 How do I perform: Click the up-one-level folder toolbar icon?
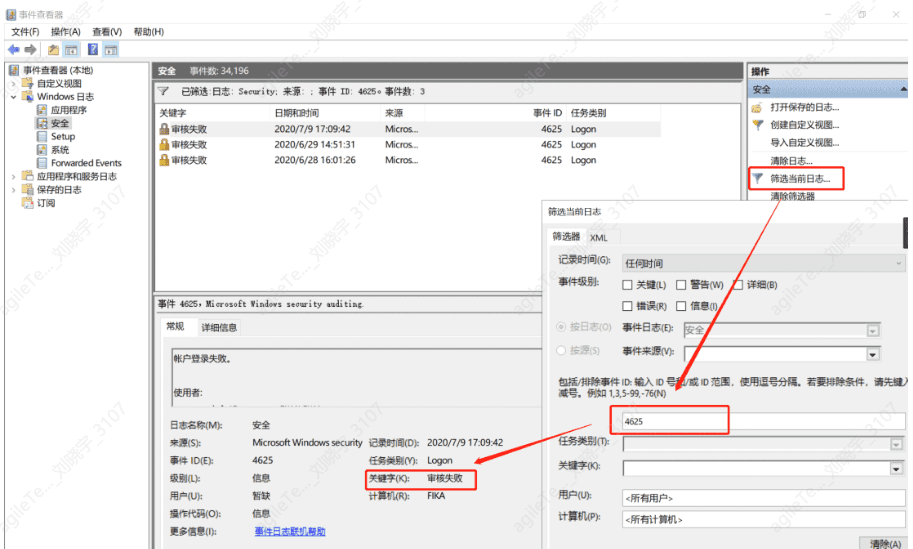(x=53, y=49)
